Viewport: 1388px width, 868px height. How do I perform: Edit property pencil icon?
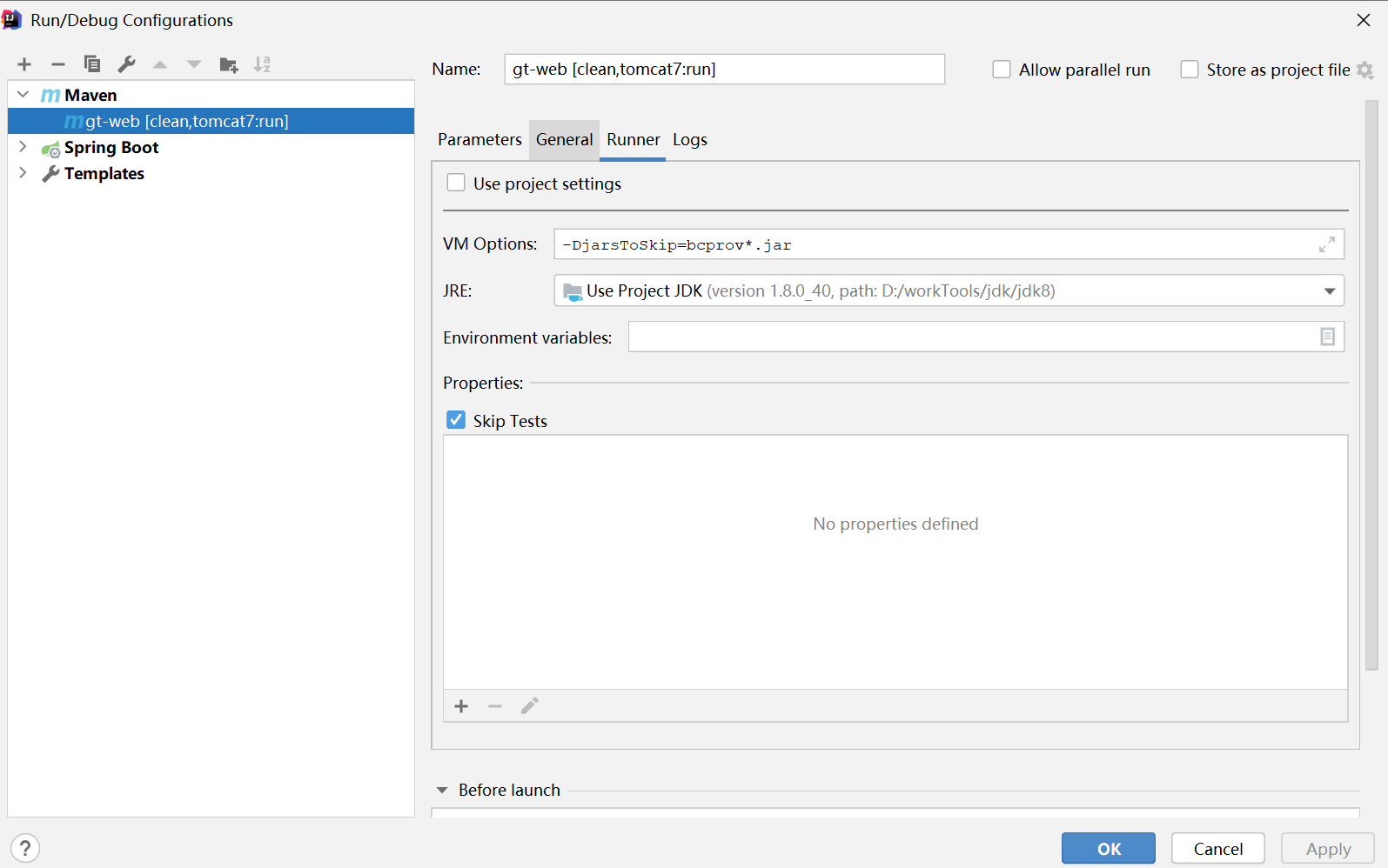click(x=529, y=705)
